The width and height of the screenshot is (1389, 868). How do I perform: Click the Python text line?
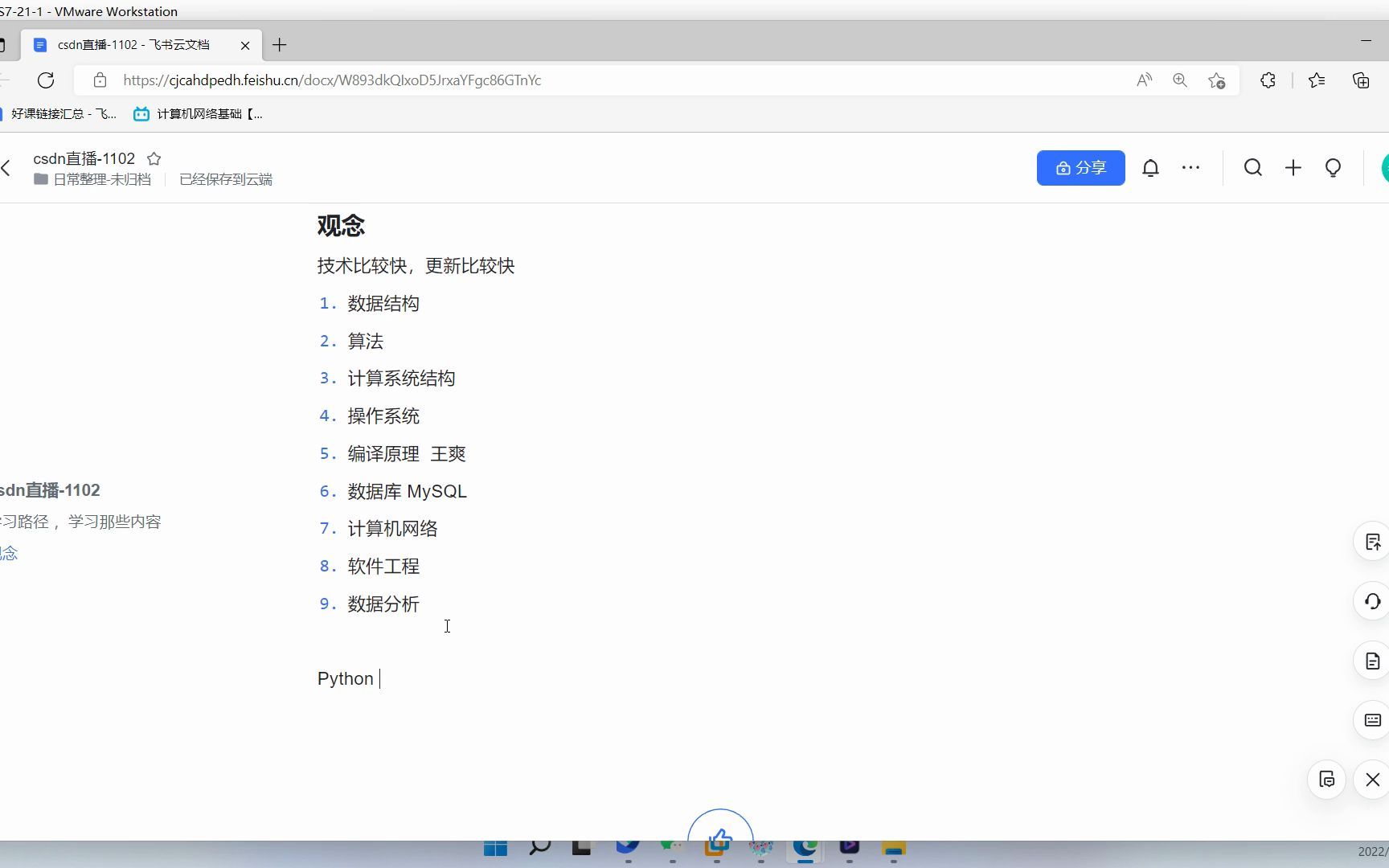pos(346,679)
